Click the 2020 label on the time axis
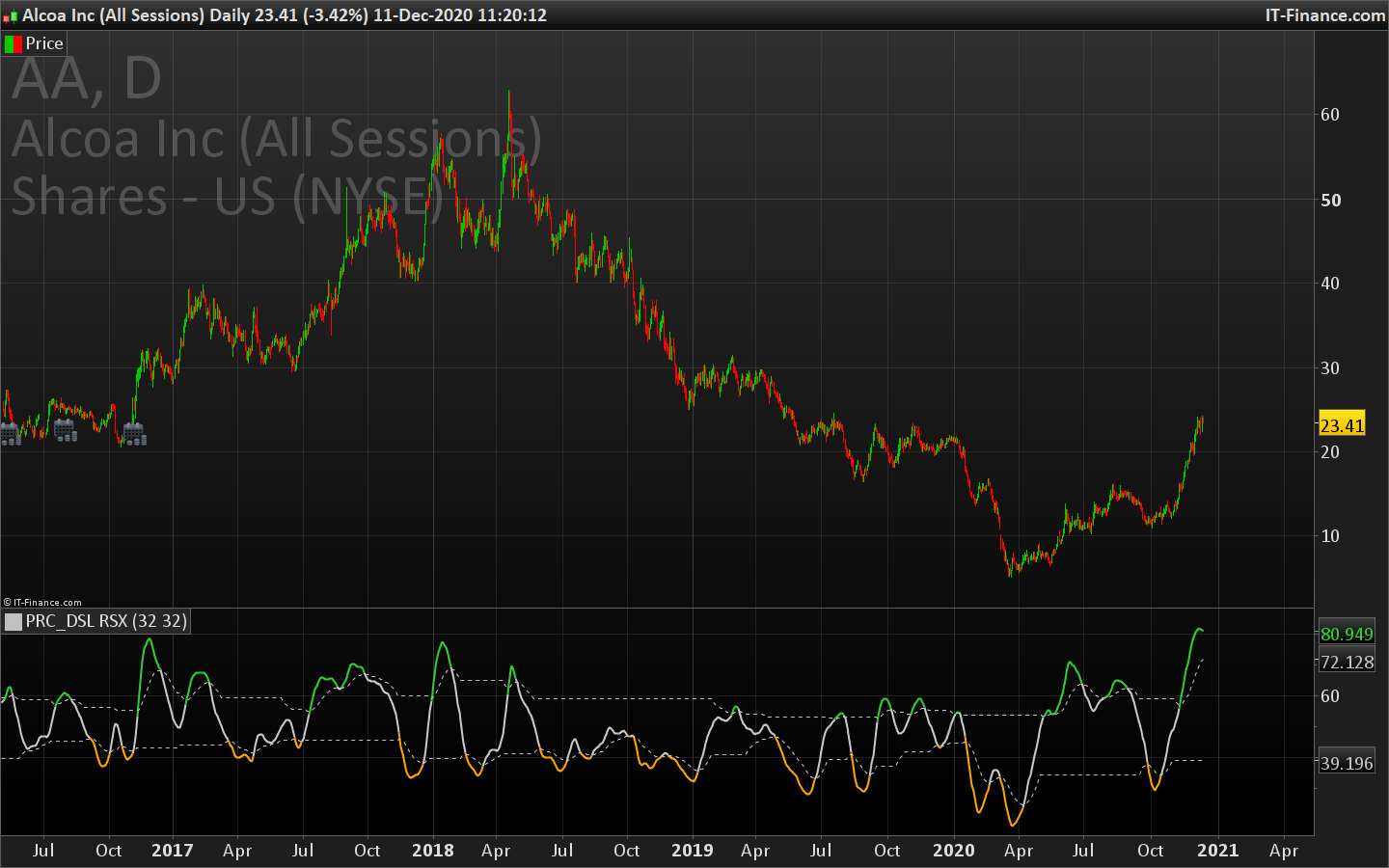The width and height of the screenshot is (1389, 868). [x=954, y=851]
